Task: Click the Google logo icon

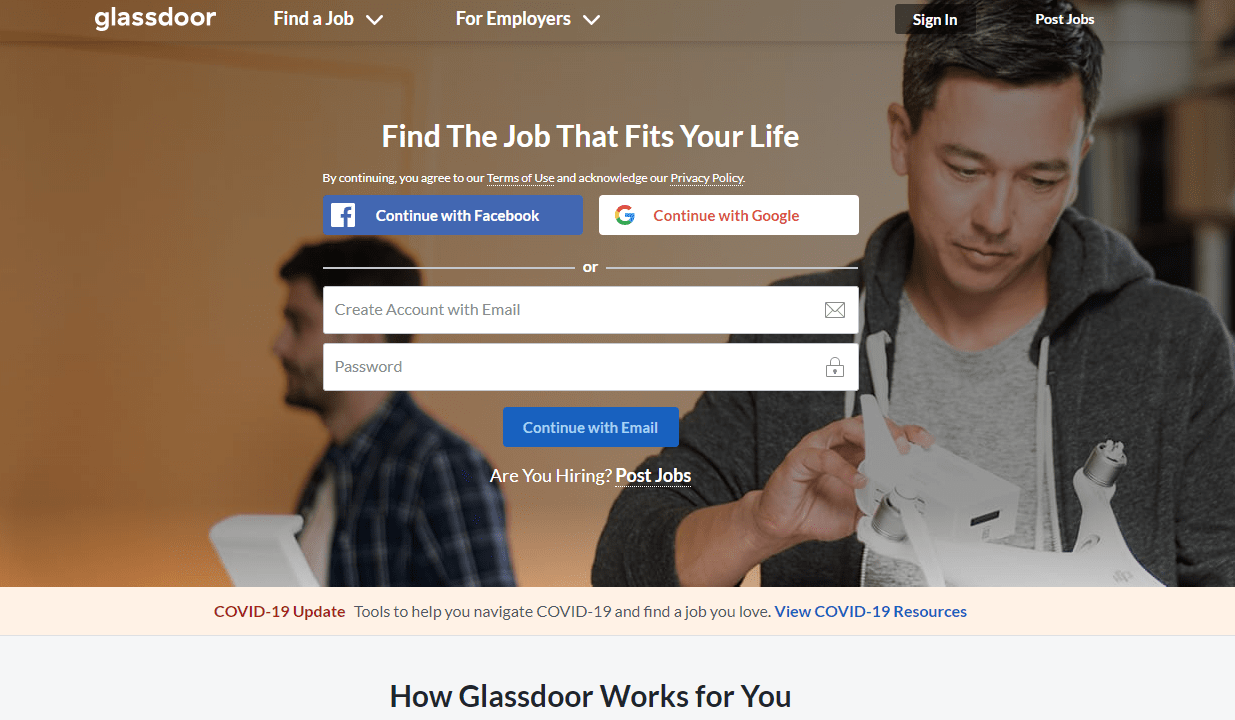Action: (625, 215)
